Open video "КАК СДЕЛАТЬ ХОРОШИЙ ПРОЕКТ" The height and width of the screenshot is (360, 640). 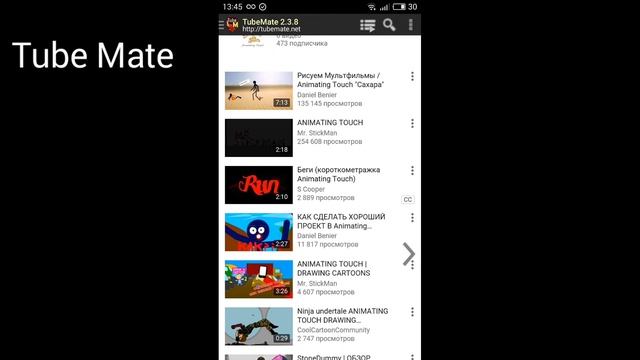(341, 221)
